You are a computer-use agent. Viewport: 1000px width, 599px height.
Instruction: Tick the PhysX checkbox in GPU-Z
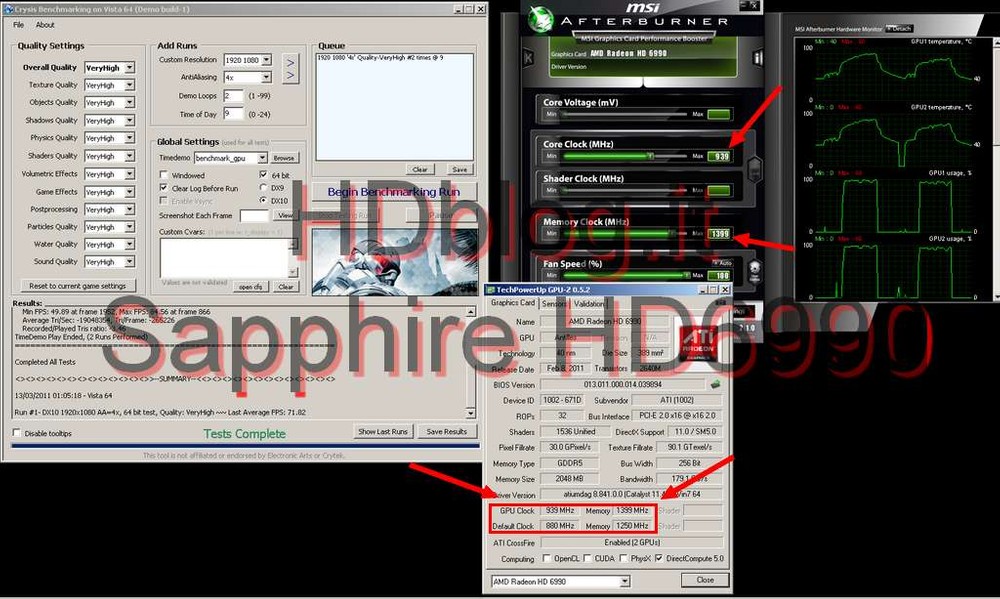(x=623, y=558)
